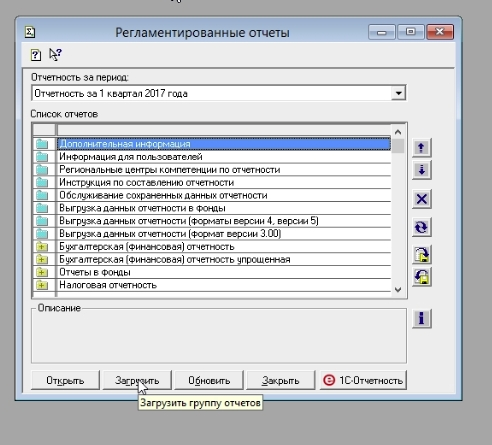The width and height of the screenshot is (492, 445).
Task: Click the Обновить button
Action: [209, 380]
